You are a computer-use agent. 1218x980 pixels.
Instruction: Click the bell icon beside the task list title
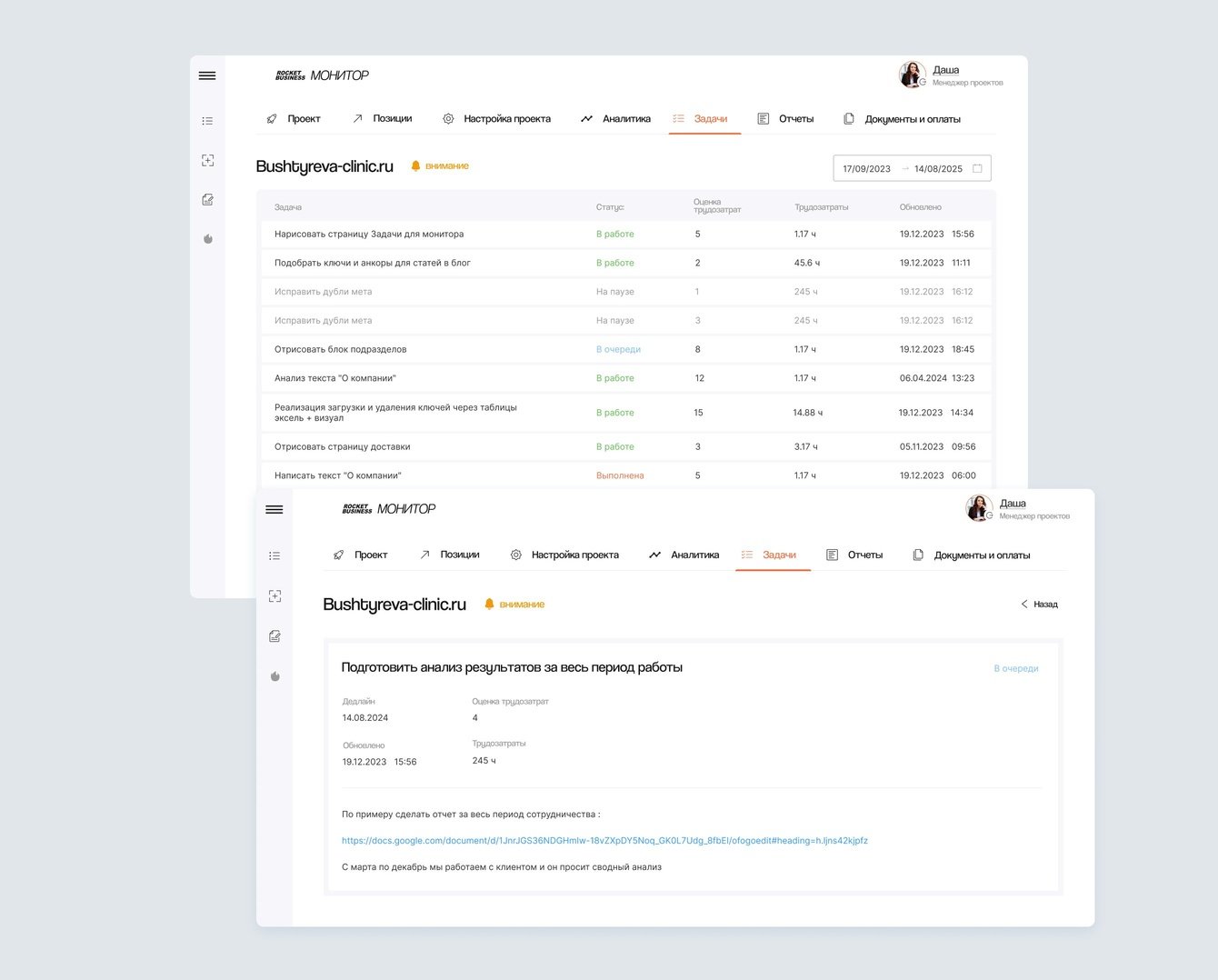click(x=415, y=166)
